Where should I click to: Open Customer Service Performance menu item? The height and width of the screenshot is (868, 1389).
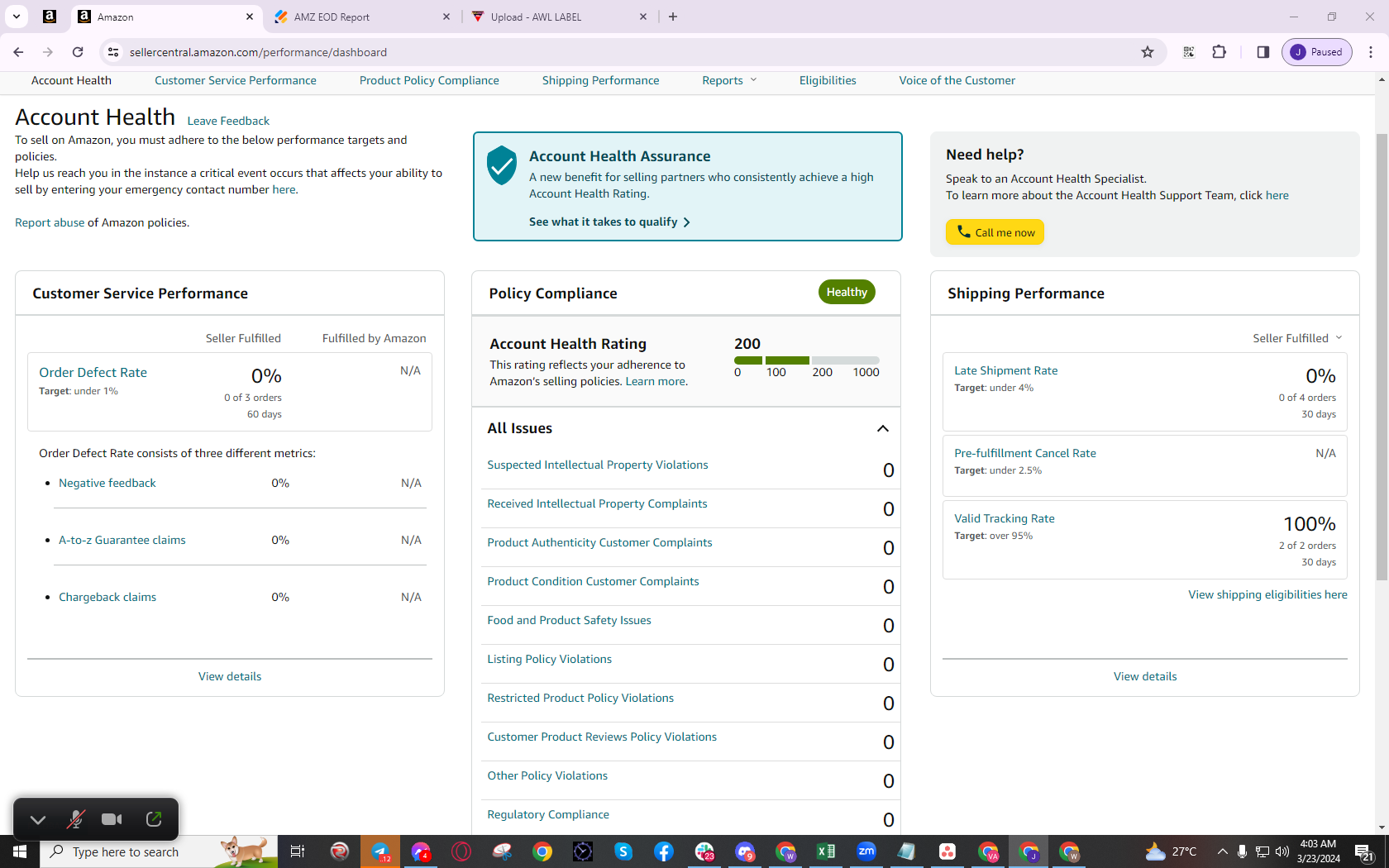pos(236,80)
